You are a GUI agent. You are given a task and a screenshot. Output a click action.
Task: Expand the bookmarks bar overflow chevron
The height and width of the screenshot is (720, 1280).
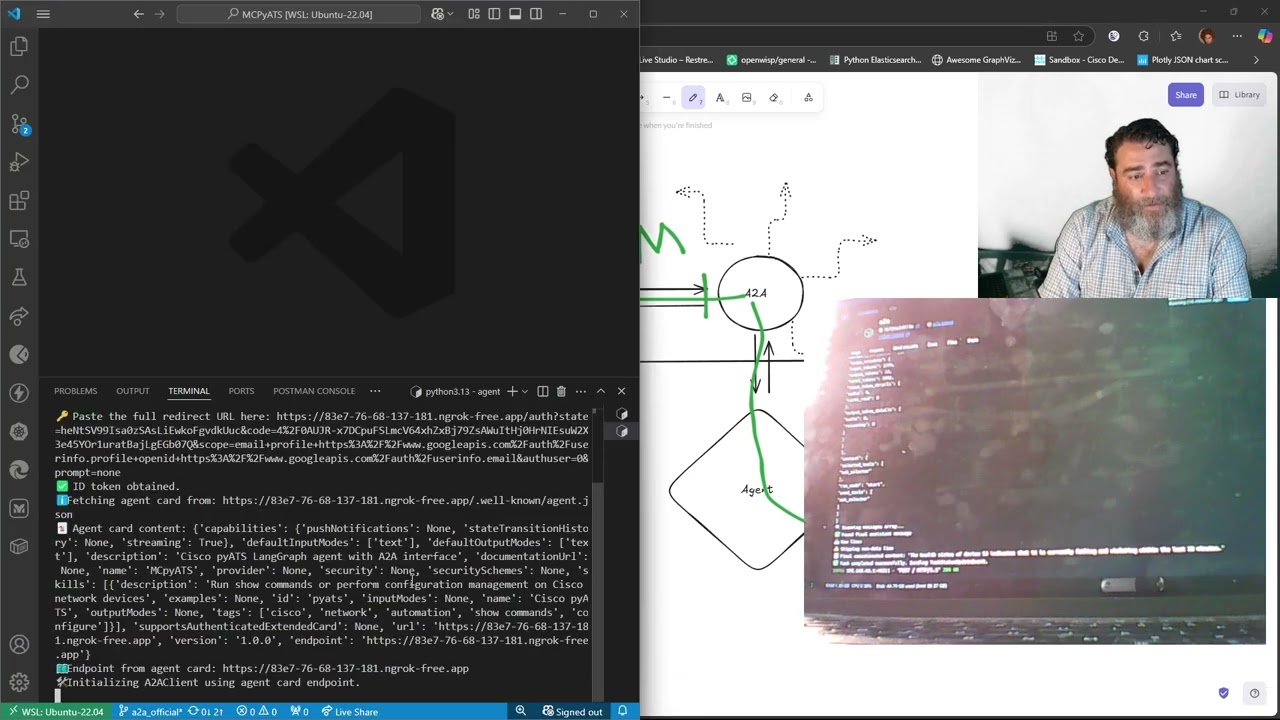(x=1258, y=60)
